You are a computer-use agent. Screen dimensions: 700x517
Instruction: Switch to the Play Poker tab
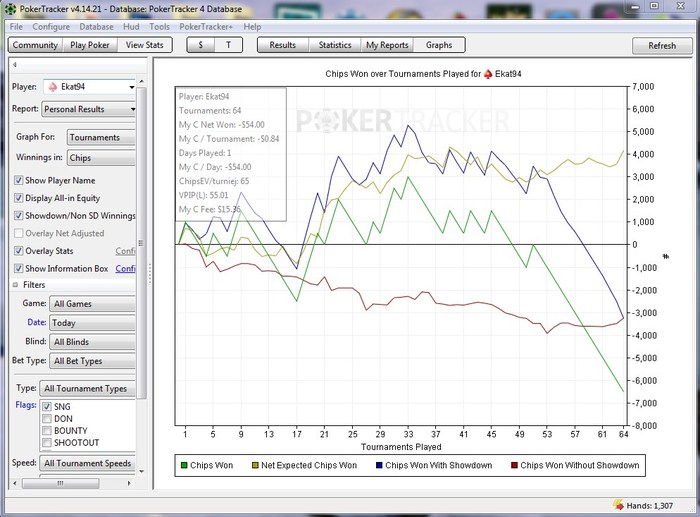(x=90, y=45)
